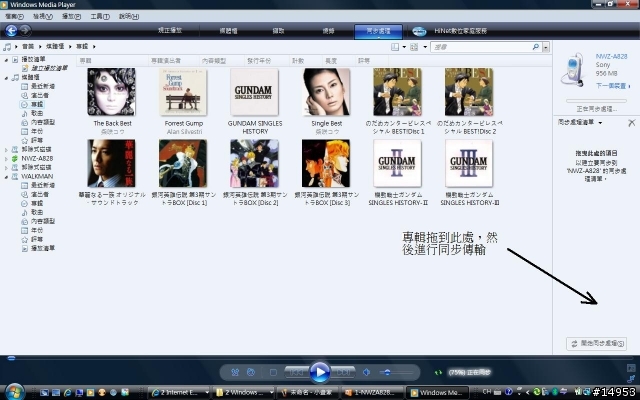Click the Sony NWZ-A828 device picture
The height and width of the screenshot is (400, 640).
pos(575,69)
